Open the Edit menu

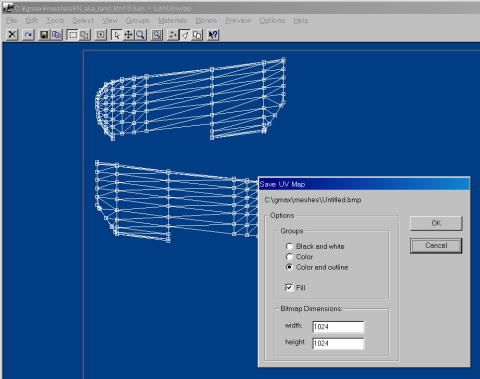point(32,20)
